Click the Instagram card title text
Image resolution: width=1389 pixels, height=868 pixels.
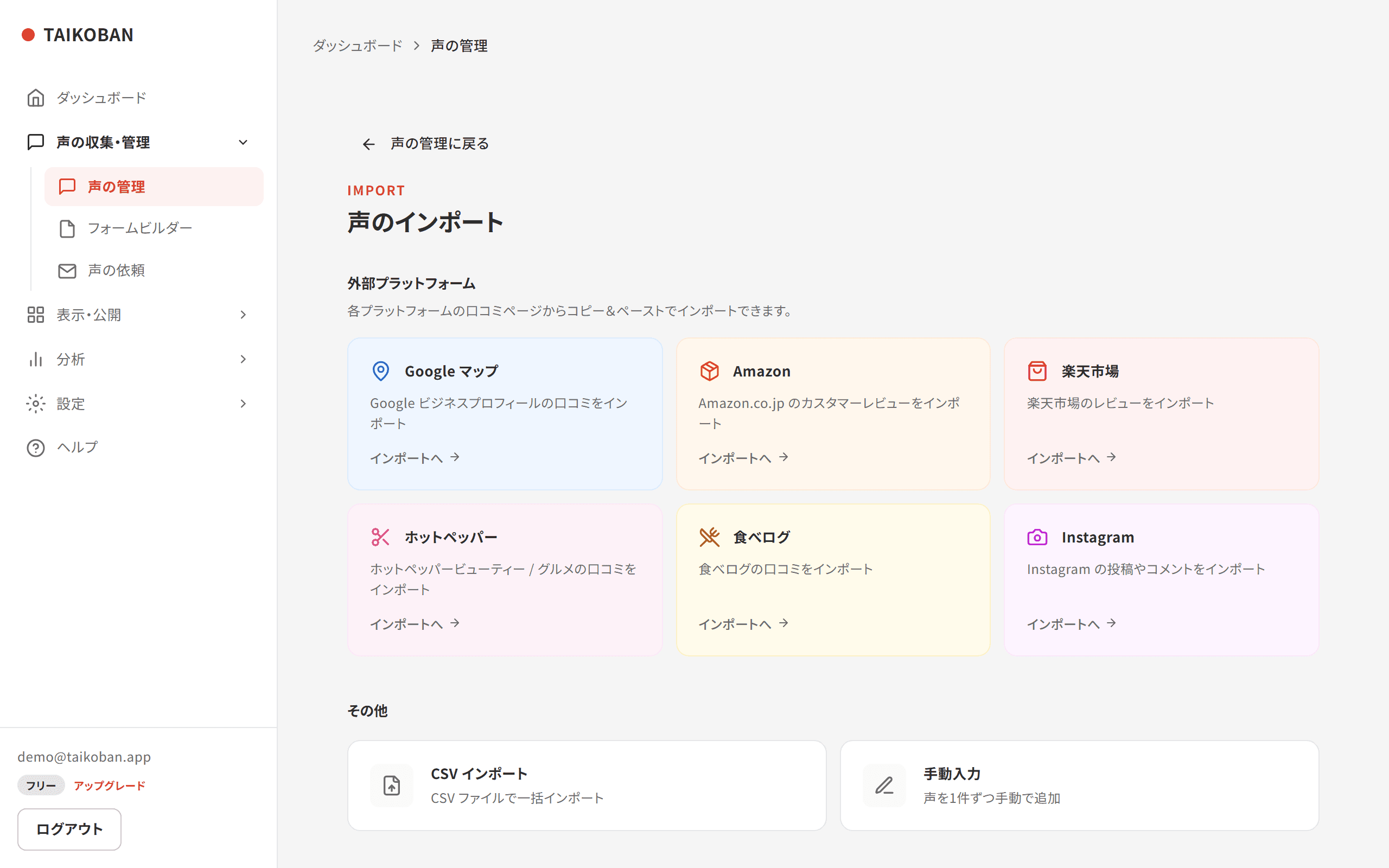[x=1098, y=537]
